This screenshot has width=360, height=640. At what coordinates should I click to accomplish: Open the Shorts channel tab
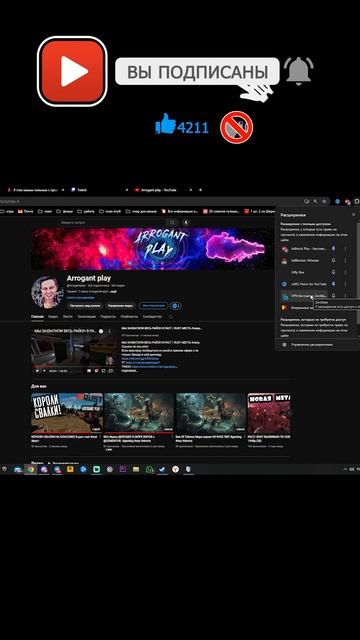click(x=68, y=316)
